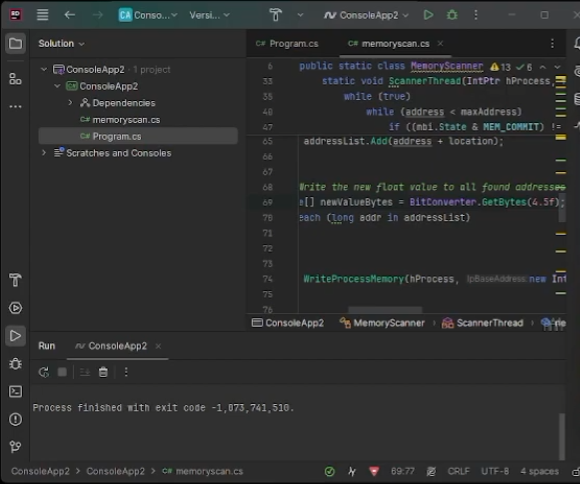Open more options in Run toolbar
The width and height of the screenshot is (580, 484).
(126, 372)
